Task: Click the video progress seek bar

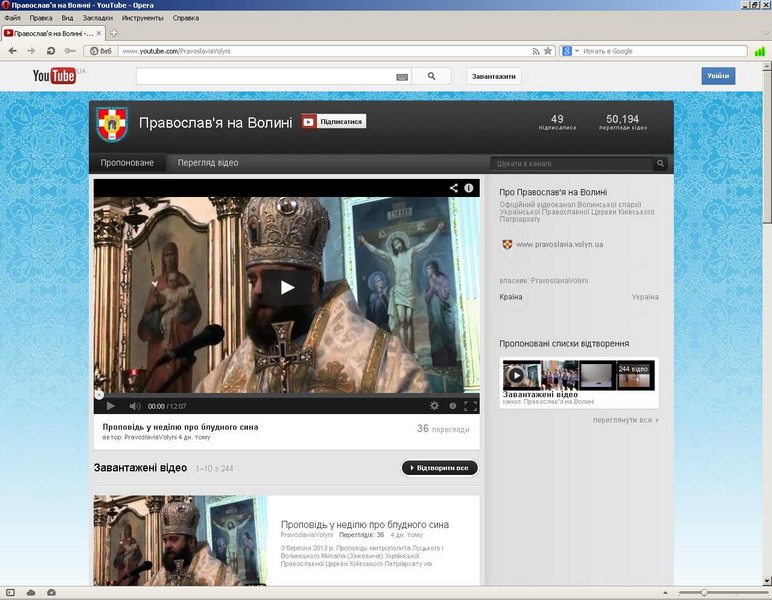Action: click(x=286, y=395)
